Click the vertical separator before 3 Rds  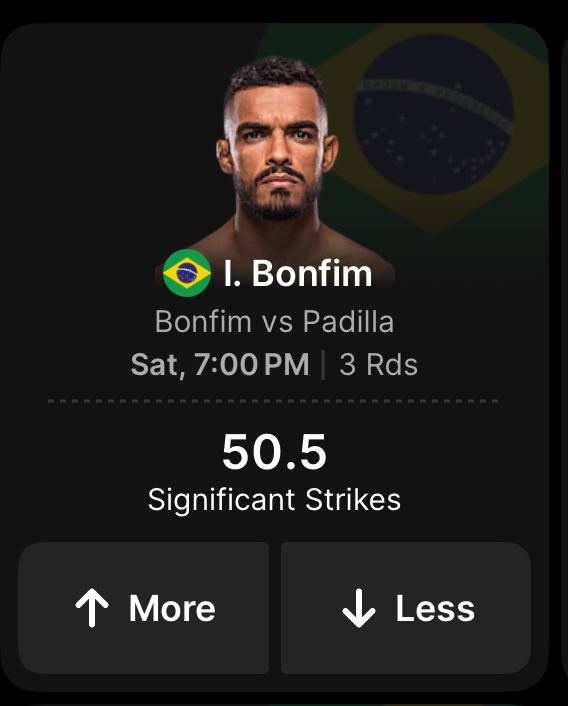pyautogui.click(x=323, y=365)
